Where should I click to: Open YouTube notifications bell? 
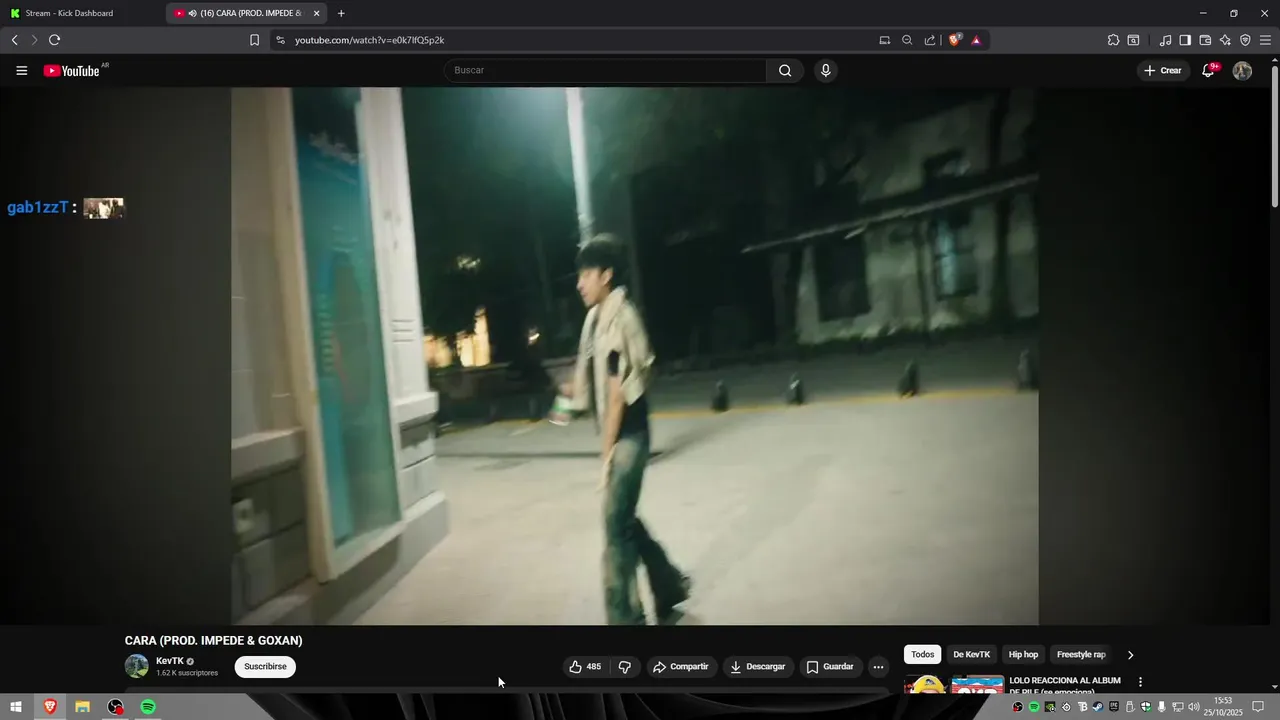(x=1208, y=70)
